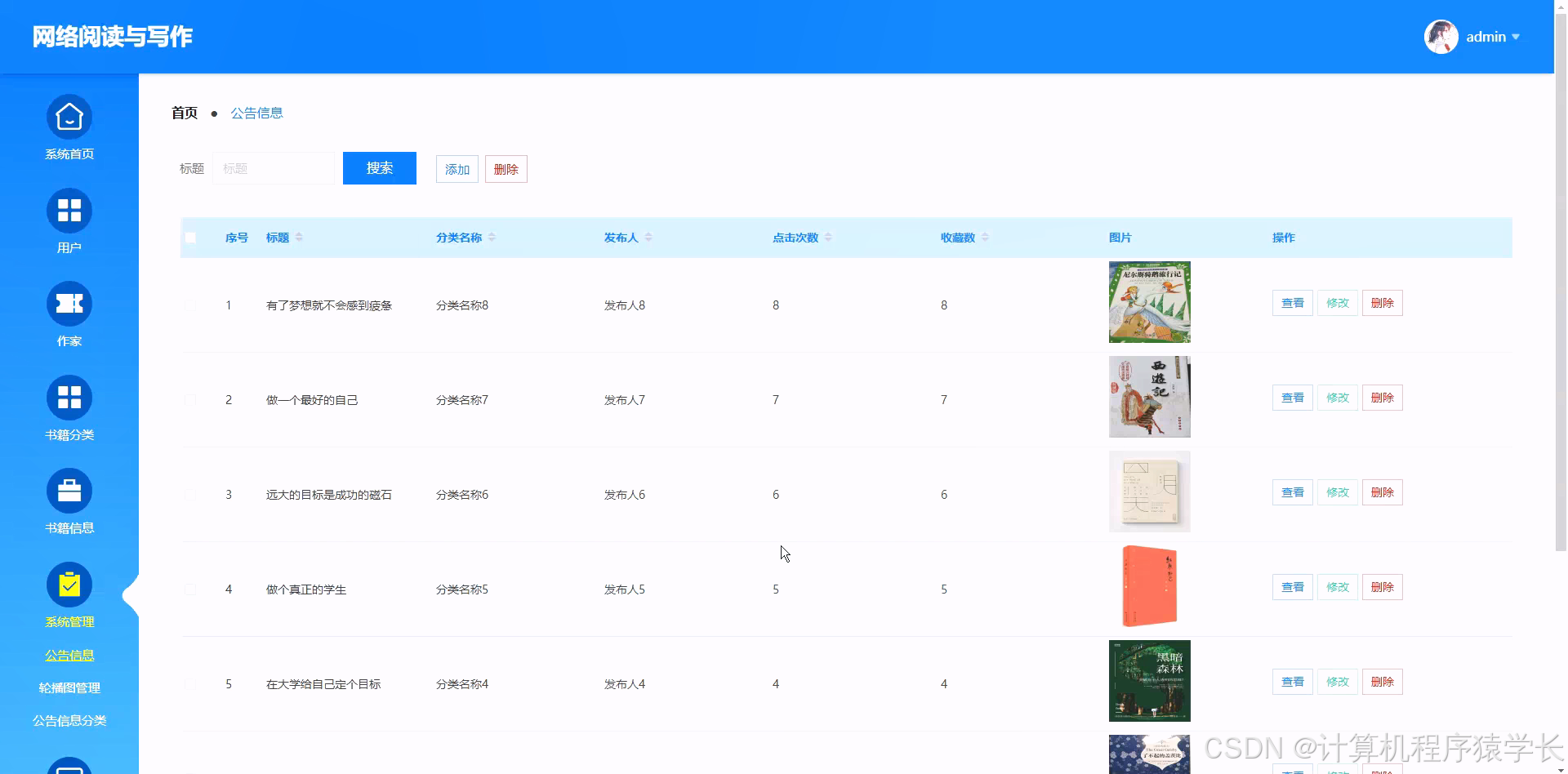The width and height of the screenshot is (1568, 774).
Task: Click 查看 for 做一个最好的自己
Action: coord(1293,398)
